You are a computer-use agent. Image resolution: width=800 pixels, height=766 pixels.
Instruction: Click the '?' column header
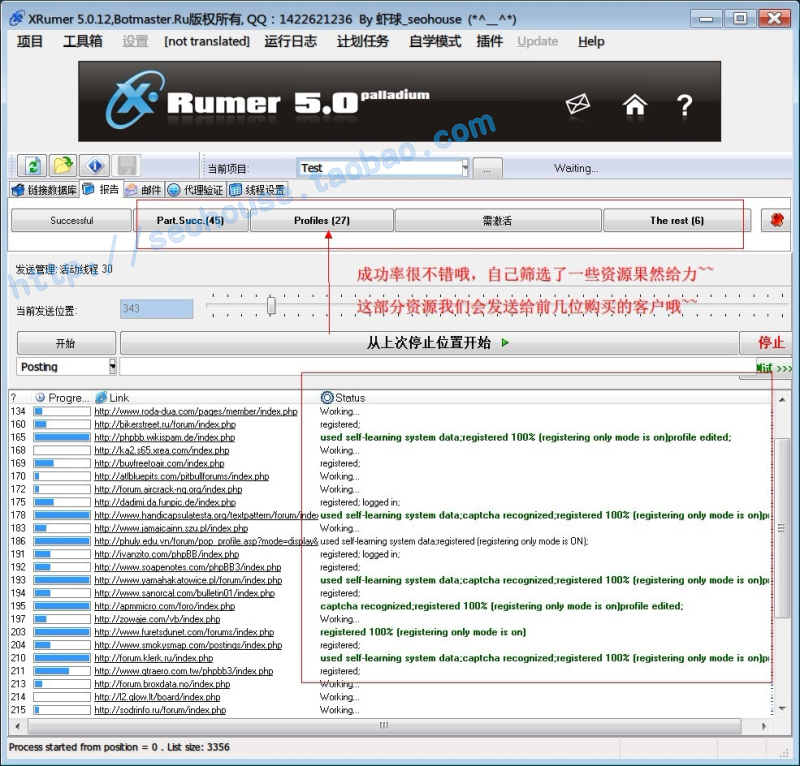[x=14, y=398]
